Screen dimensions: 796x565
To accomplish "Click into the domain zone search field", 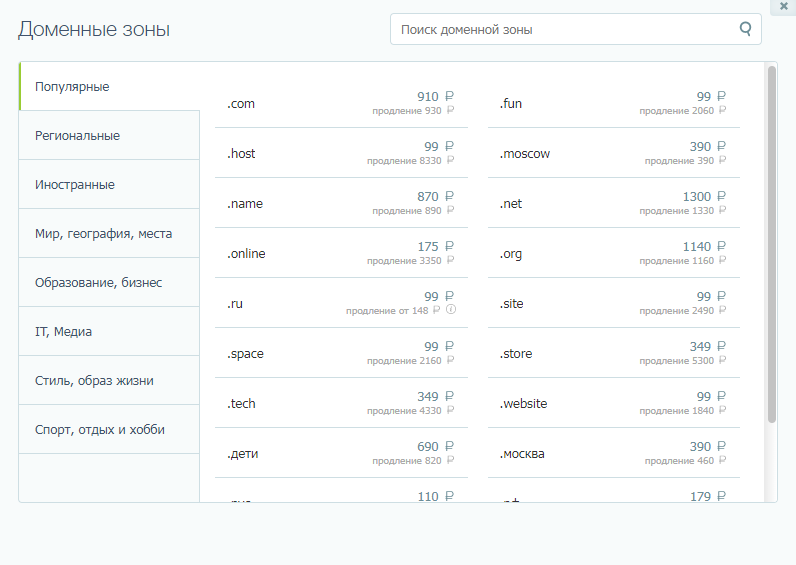I will click(x=565, y=30).
